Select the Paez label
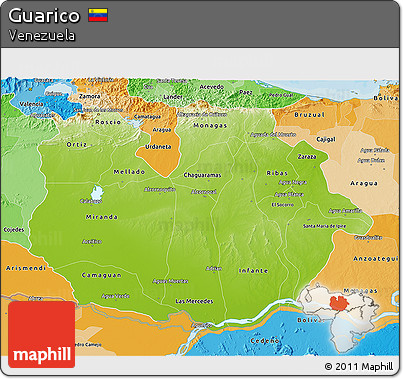Screen dimensions: 403x379 click(246, 92)
